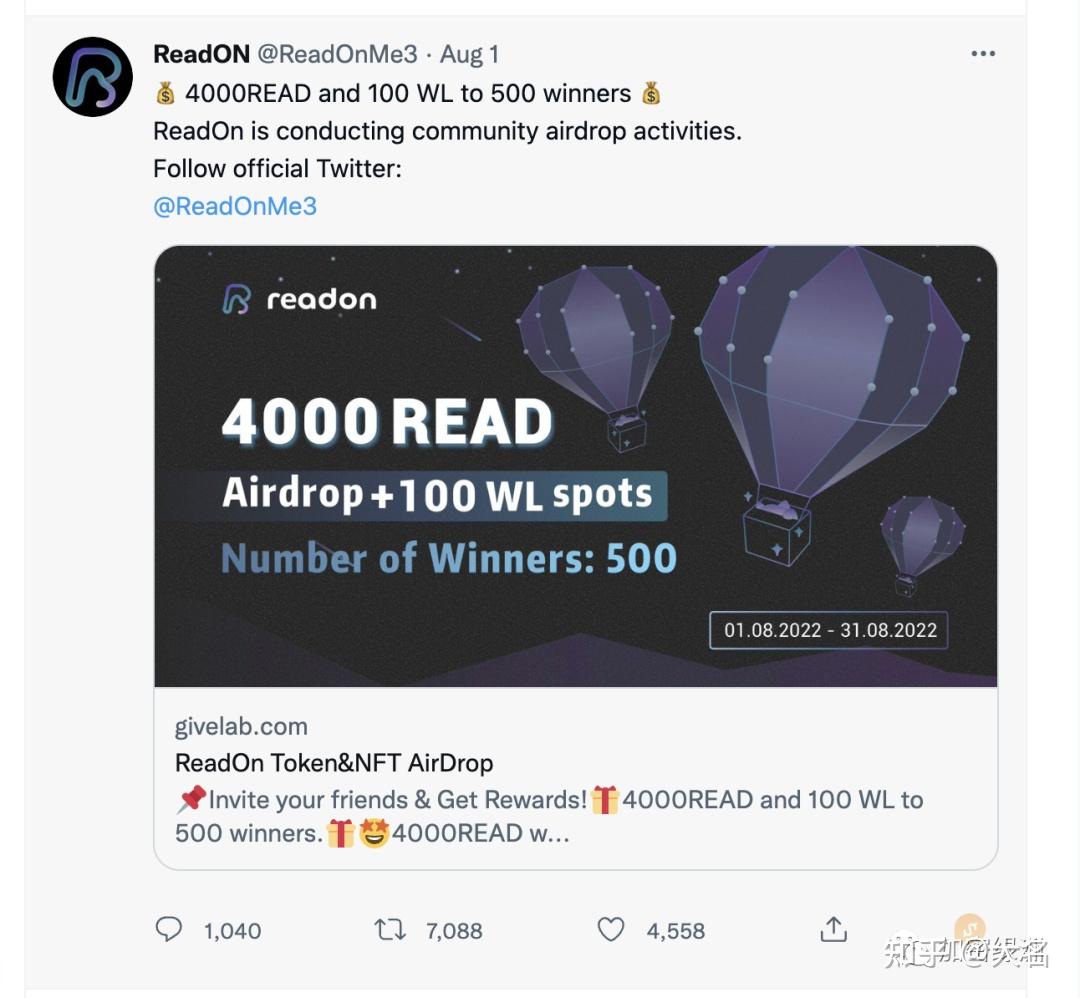Click the 01.08.2022 - 31.08.2022 date box
The height and width of the screenshot is (998, 1080).
click(829, 630)
